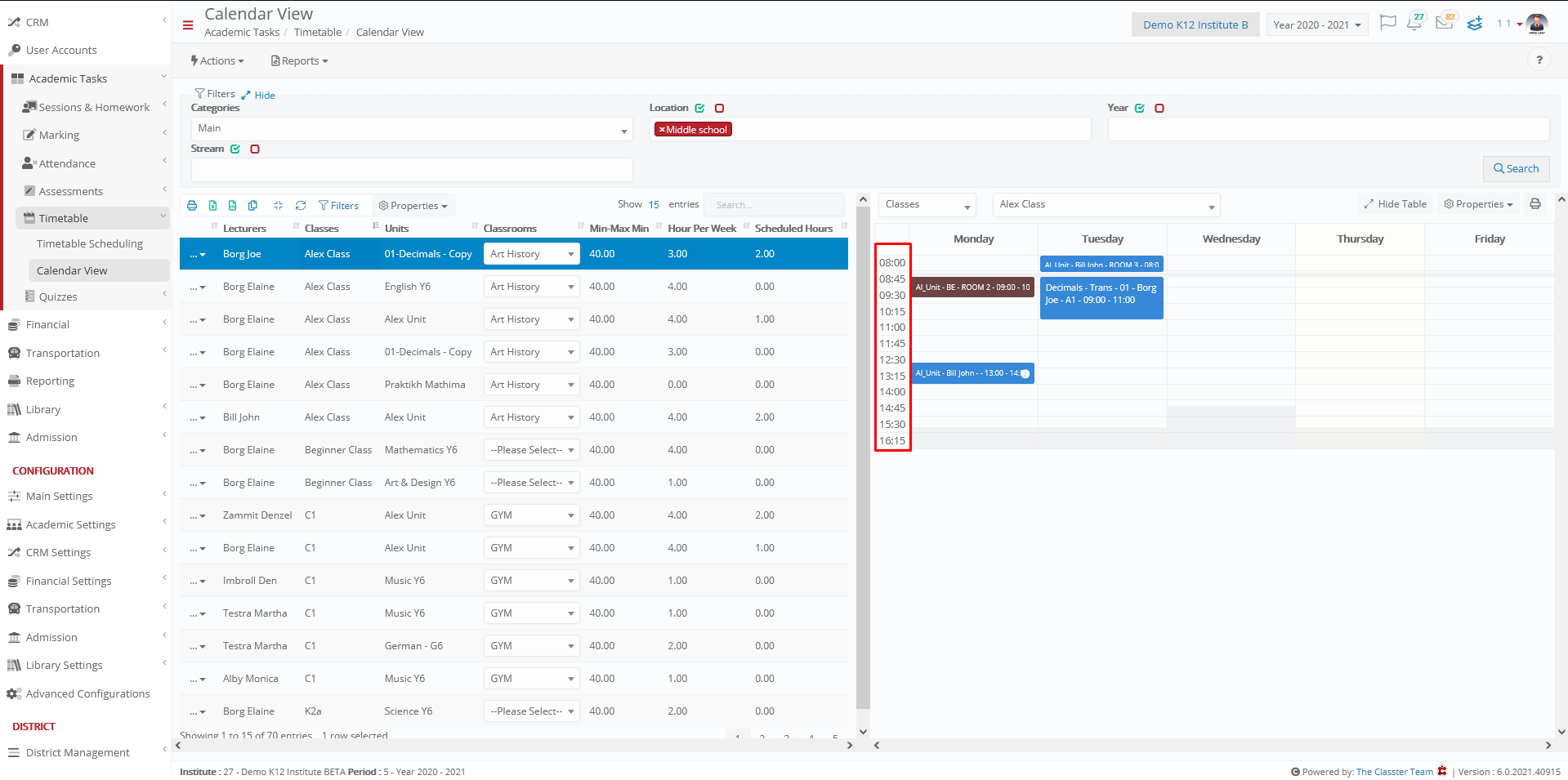
Task: Click the table Filters button
Action: click(x=338, y=206)
